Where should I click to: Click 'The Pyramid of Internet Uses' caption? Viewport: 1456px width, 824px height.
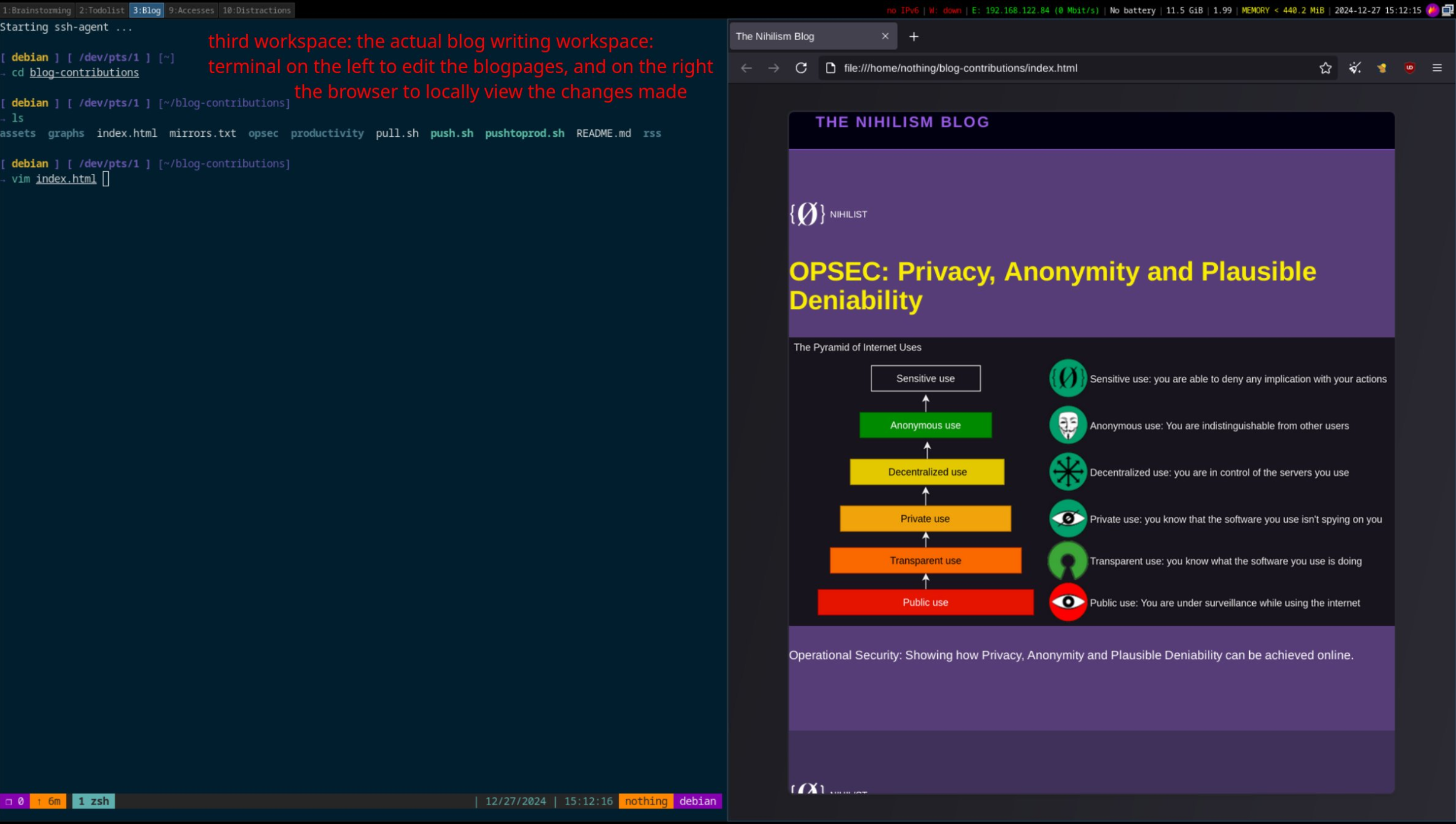[857, 347]
